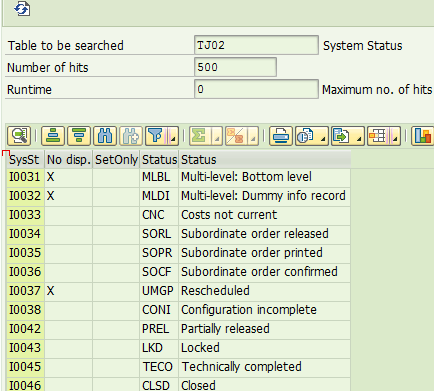This screenshot has height=391, width=434.
Task: Select the SetOnly column header
Action: [x=116, y=160]
